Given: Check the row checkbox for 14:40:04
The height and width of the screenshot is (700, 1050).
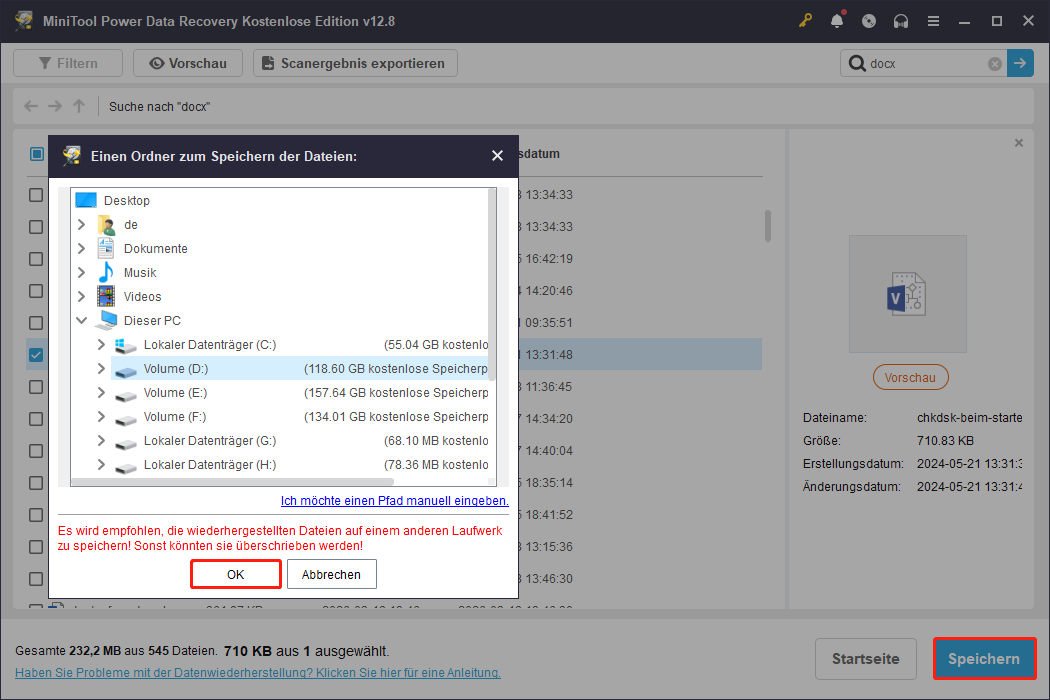Looking at the screenshot, I should [x=36, y=451].
